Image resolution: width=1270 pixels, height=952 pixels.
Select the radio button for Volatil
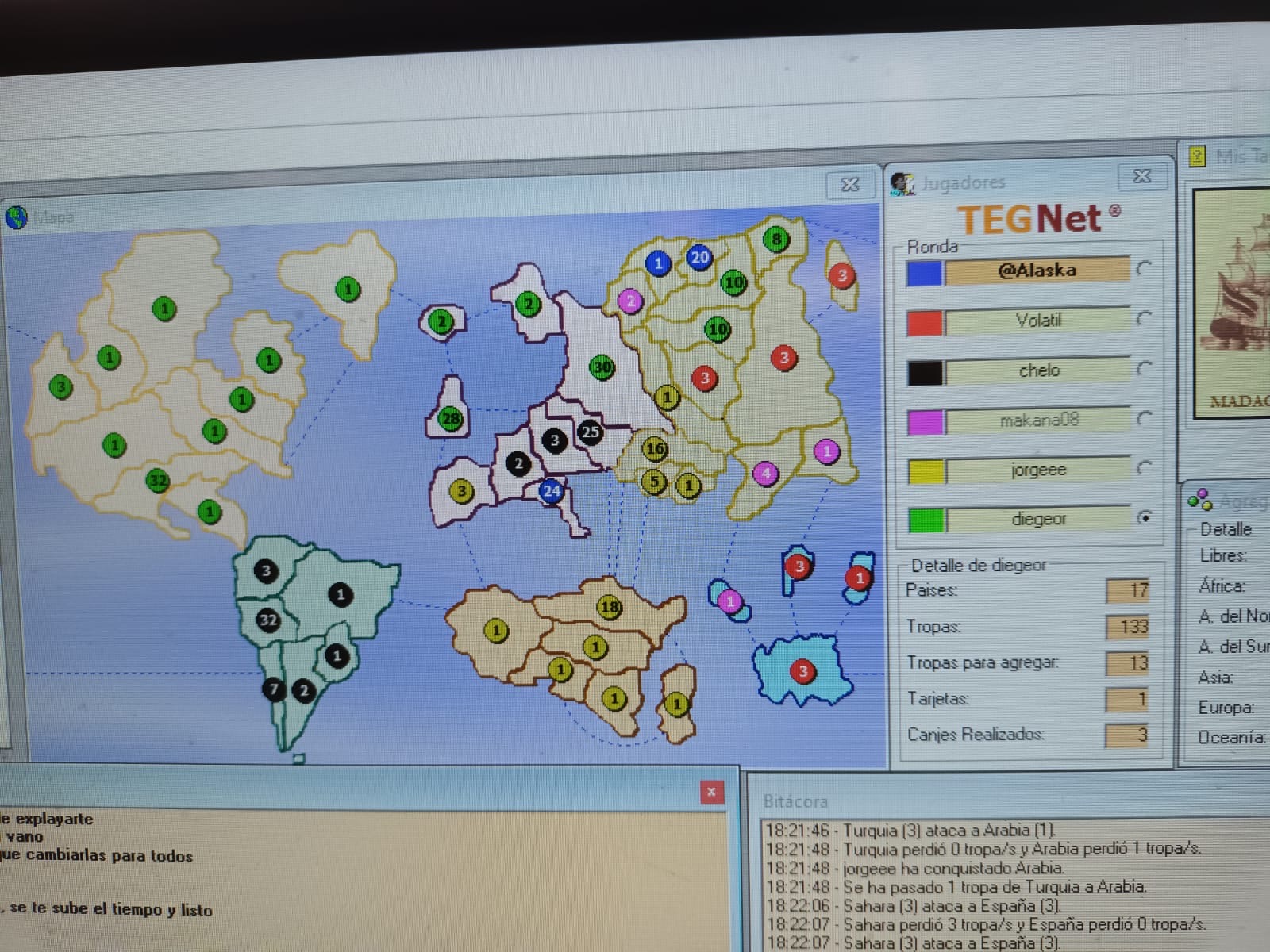[x=1144, y=319]
